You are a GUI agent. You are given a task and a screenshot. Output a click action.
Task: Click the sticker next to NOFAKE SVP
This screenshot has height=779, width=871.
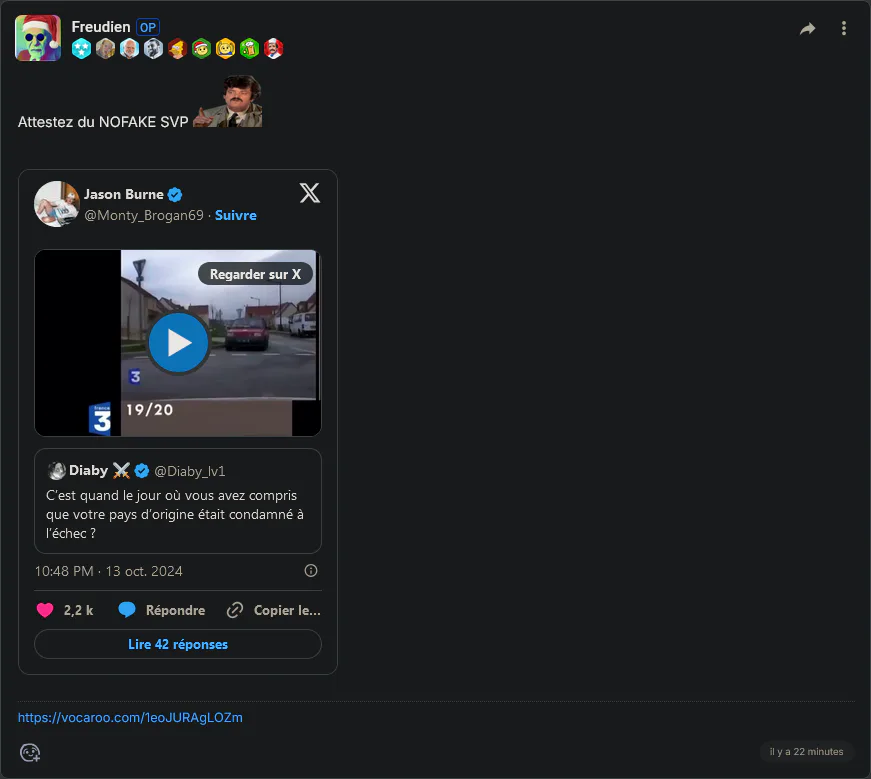coord(228,102)
